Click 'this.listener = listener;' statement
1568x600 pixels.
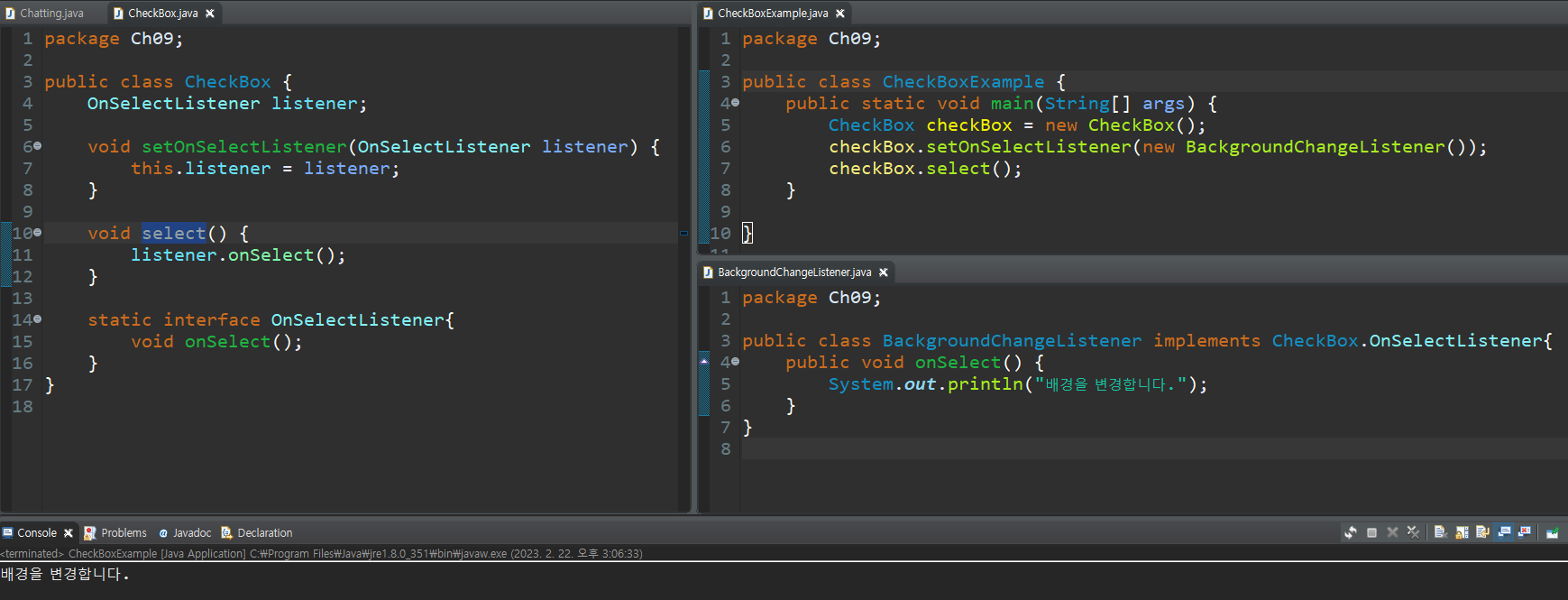(265, 168)
